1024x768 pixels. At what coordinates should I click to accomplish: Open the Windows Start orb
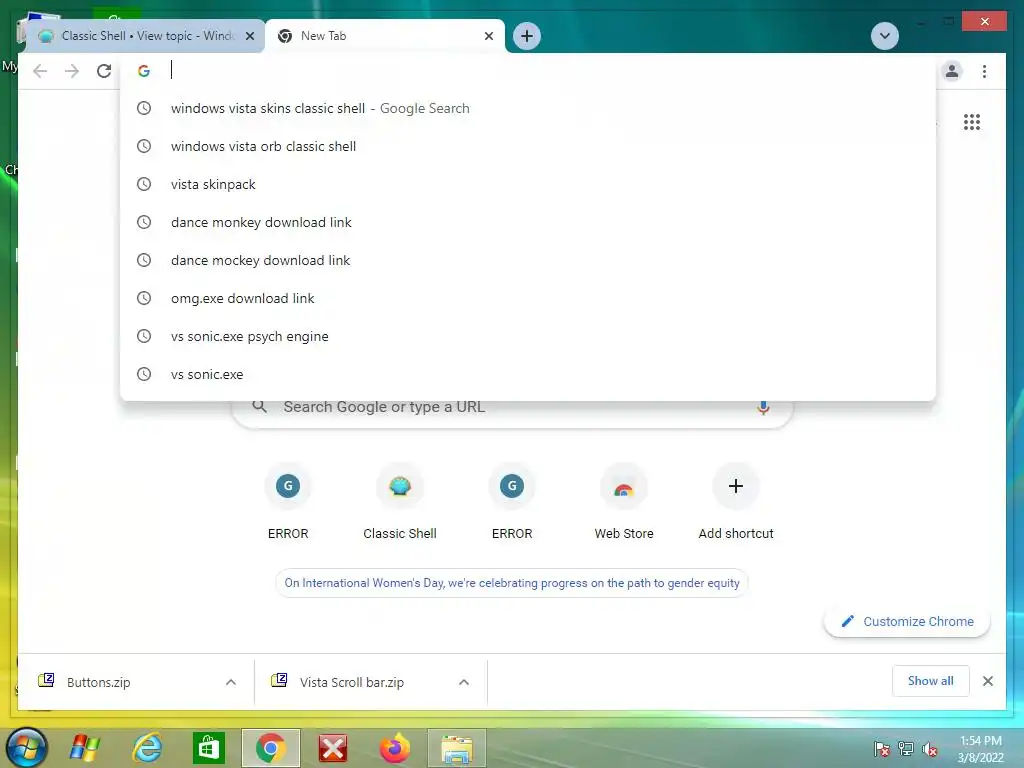(27, 747)
